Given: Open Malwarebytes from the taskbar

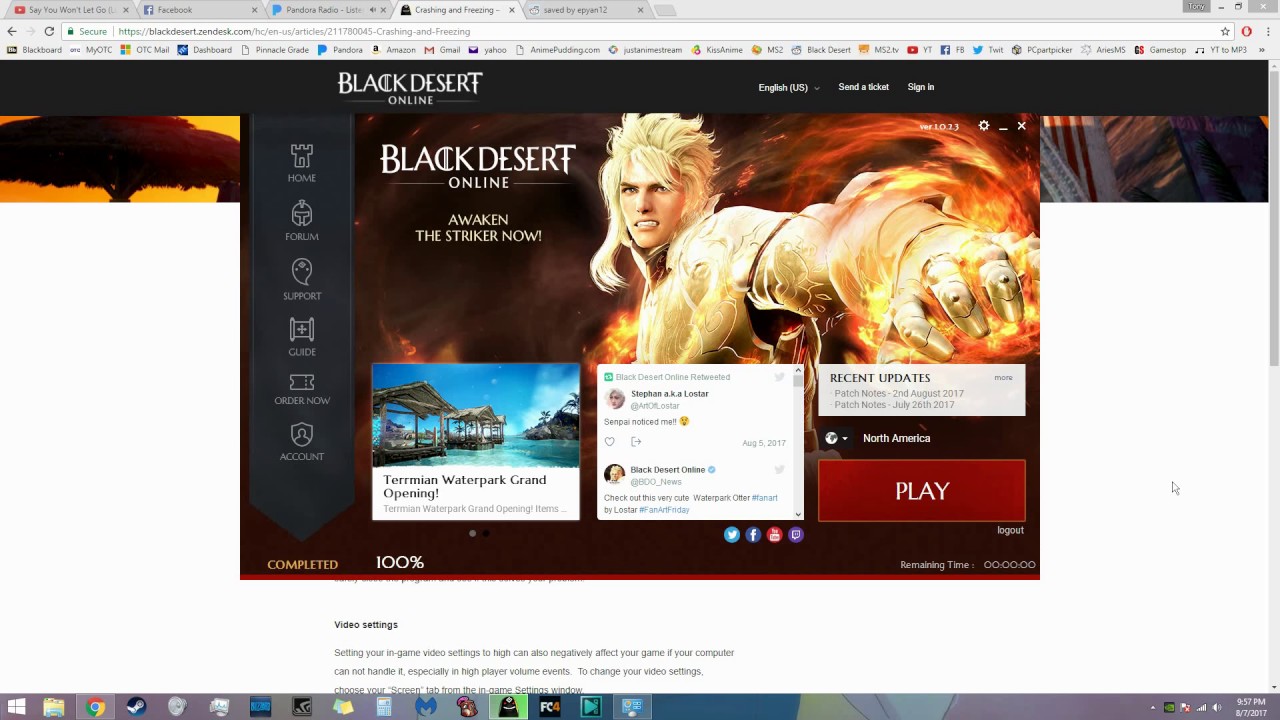Looking at the screenshot, I should pyautogui.click(x=426, y=707).
